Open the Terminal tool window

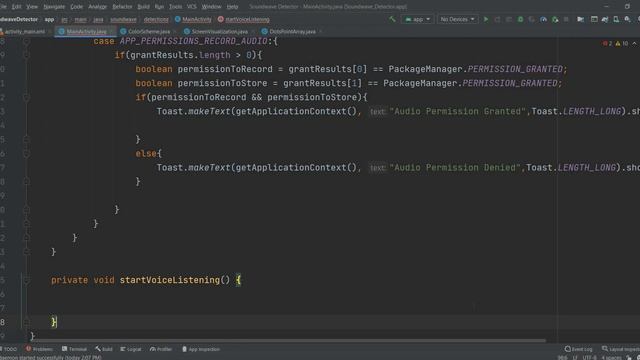74,349
